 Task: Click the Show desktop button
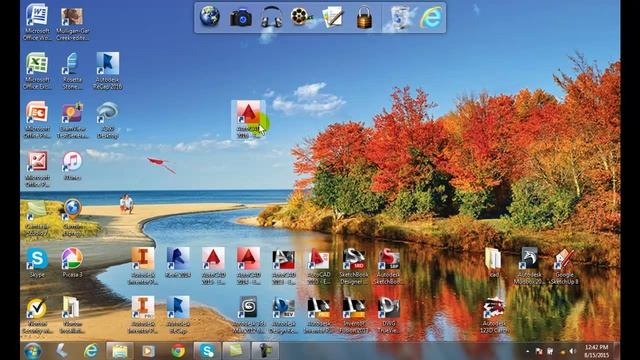point(617,351)
